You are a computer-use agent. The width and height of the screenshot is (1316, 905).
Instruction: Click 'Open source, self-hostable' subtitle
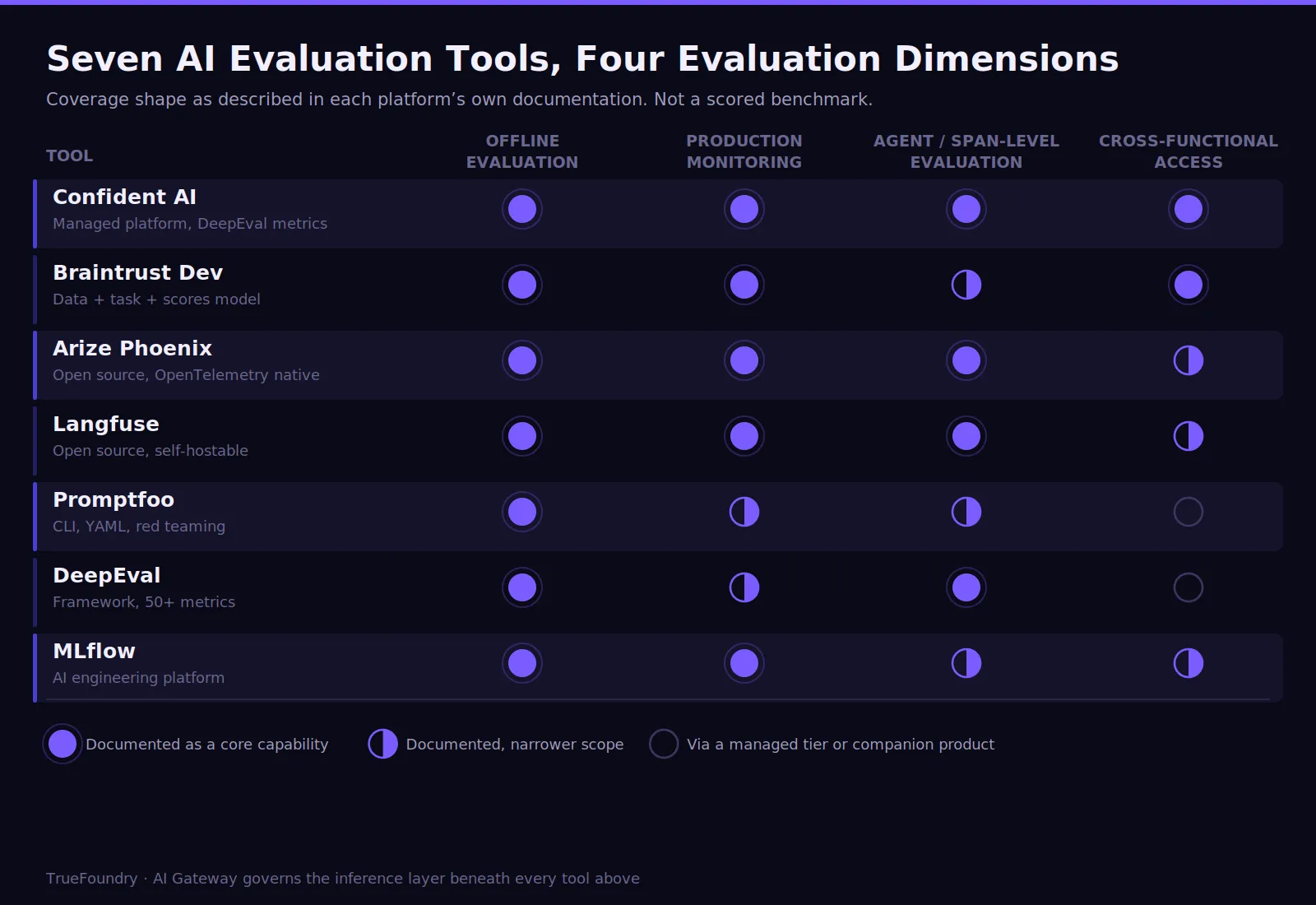(151, 450)
